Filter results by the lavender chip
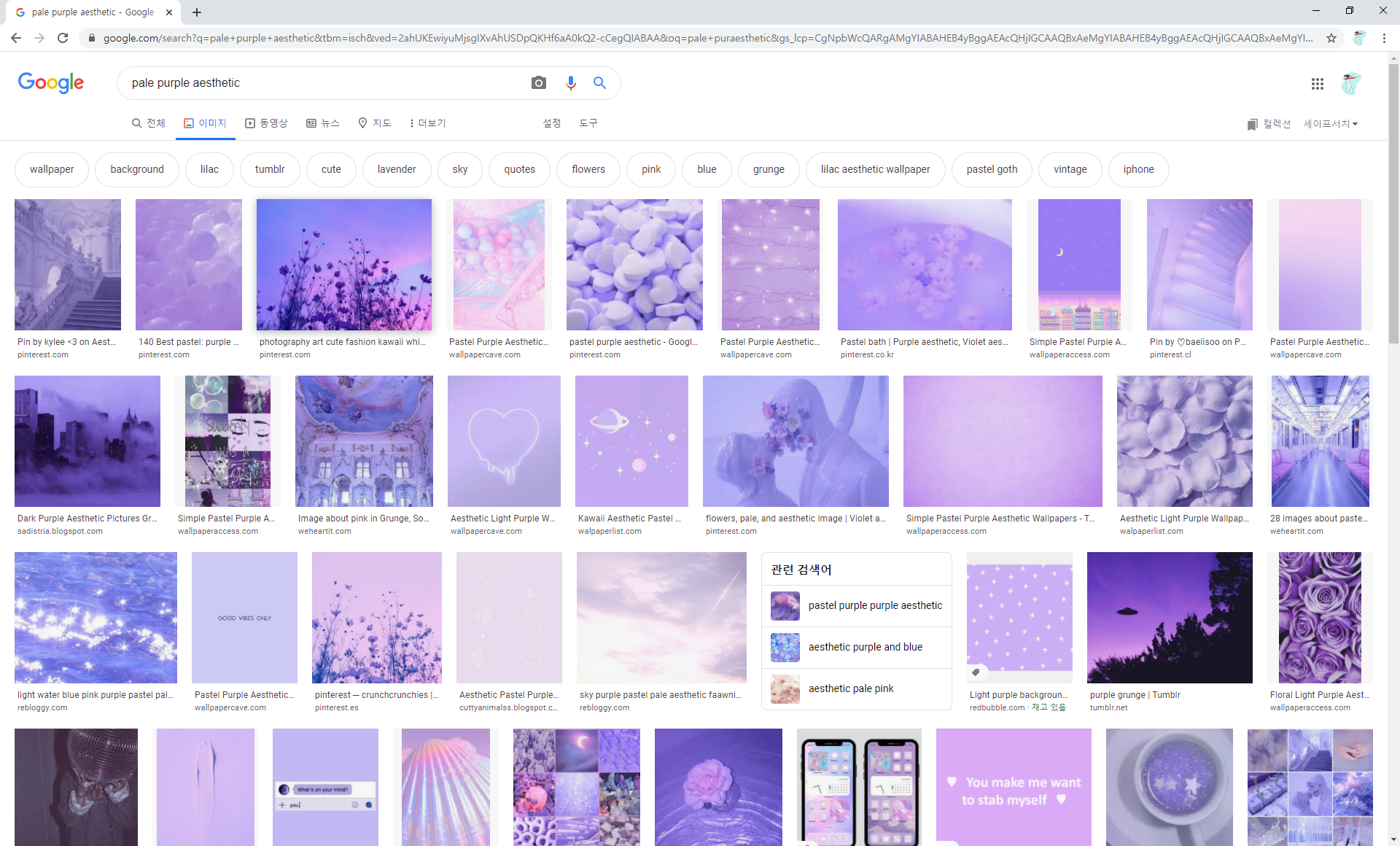This screenshot has width=1400, height=846. point(396,169)
